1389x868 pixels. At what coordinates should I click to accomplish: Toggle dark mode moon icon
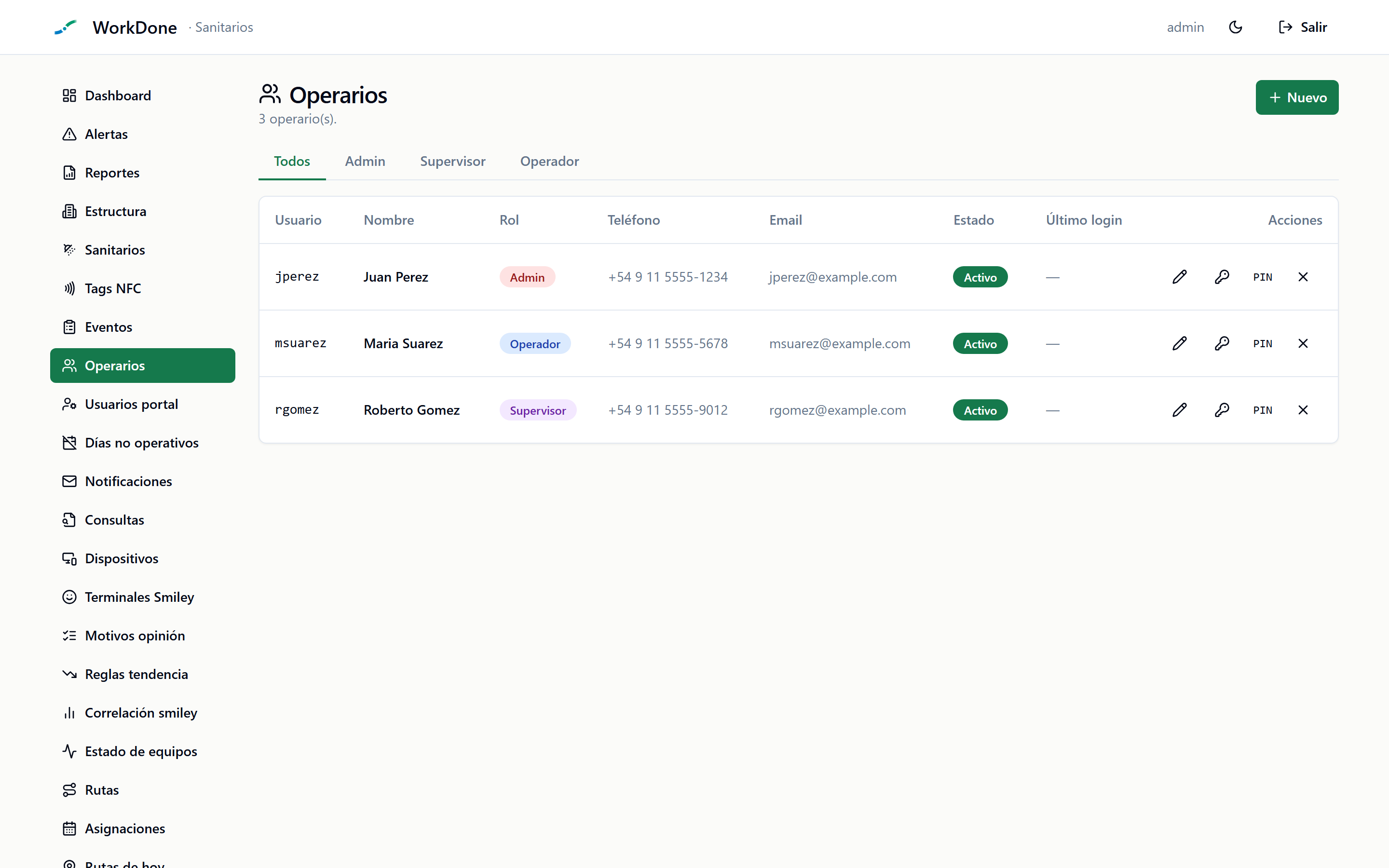tap(1235, 27)
